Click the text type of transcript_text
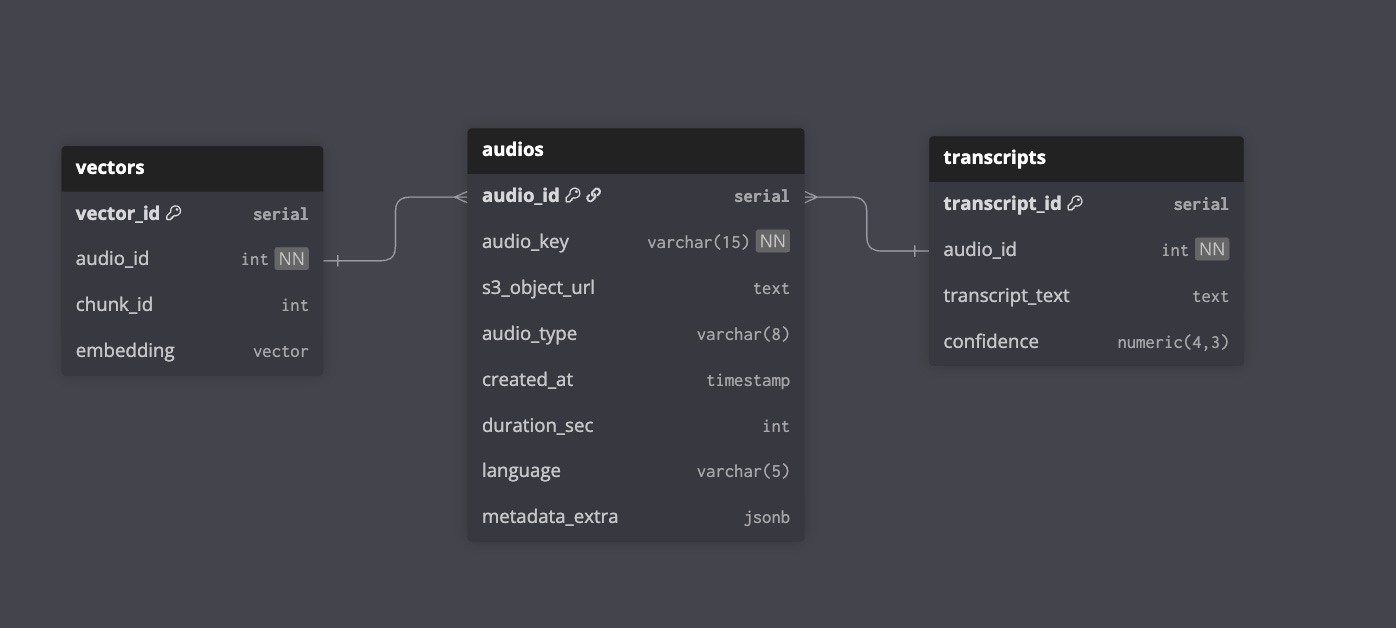Image resolution: width=1396 pixels, height=628 pixels. 1210,297
